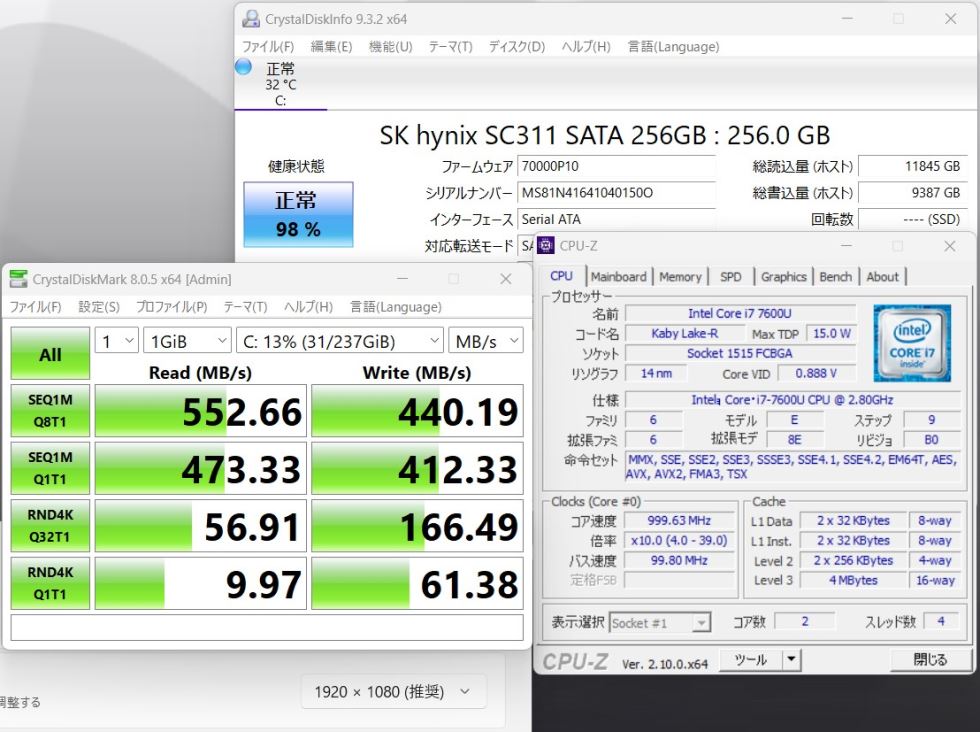
Task: Open 言語(Language) menu in CrystalDiskMark
Action: [396, 307]
